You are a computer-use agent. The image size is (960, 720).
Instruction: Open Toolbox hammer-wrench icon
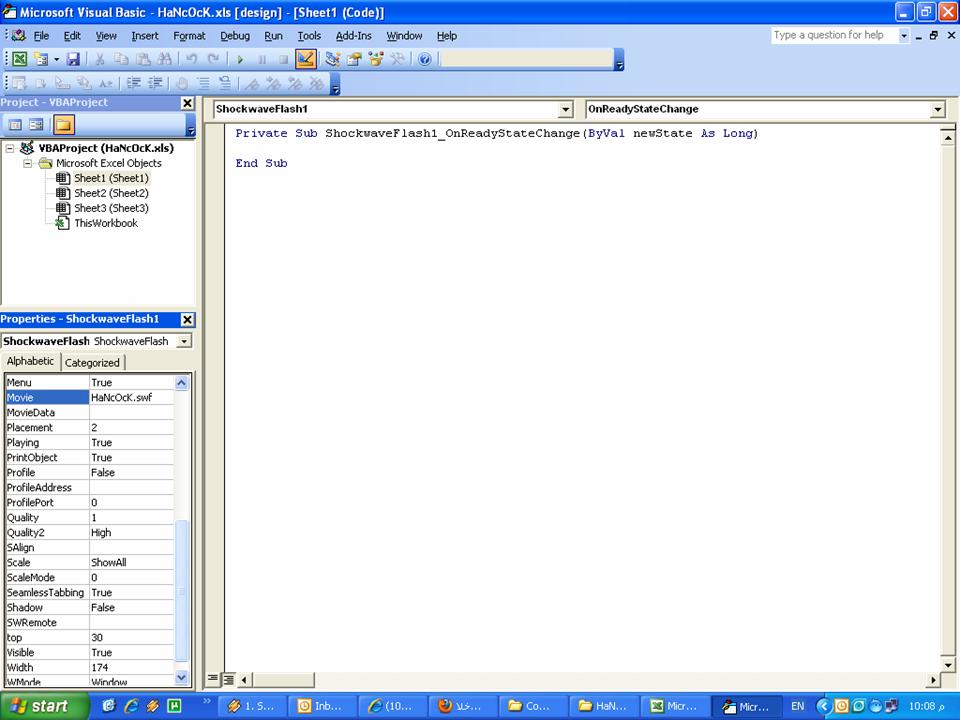(397, 59)
